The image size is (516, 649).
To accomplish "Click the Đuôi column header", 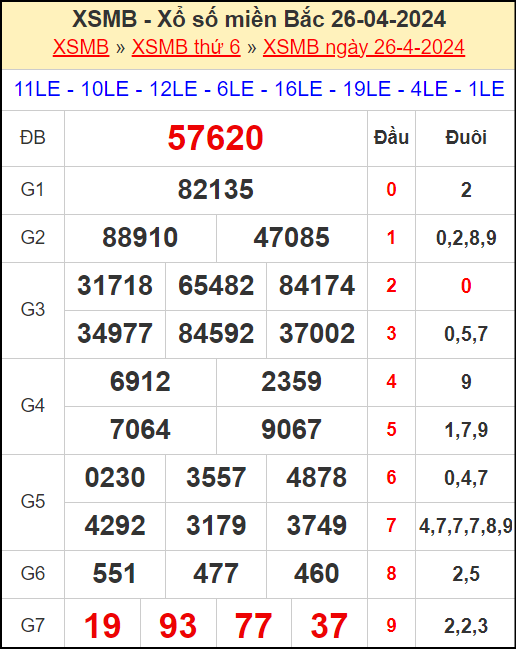I will pyautogui.click(x=466, y=138).
